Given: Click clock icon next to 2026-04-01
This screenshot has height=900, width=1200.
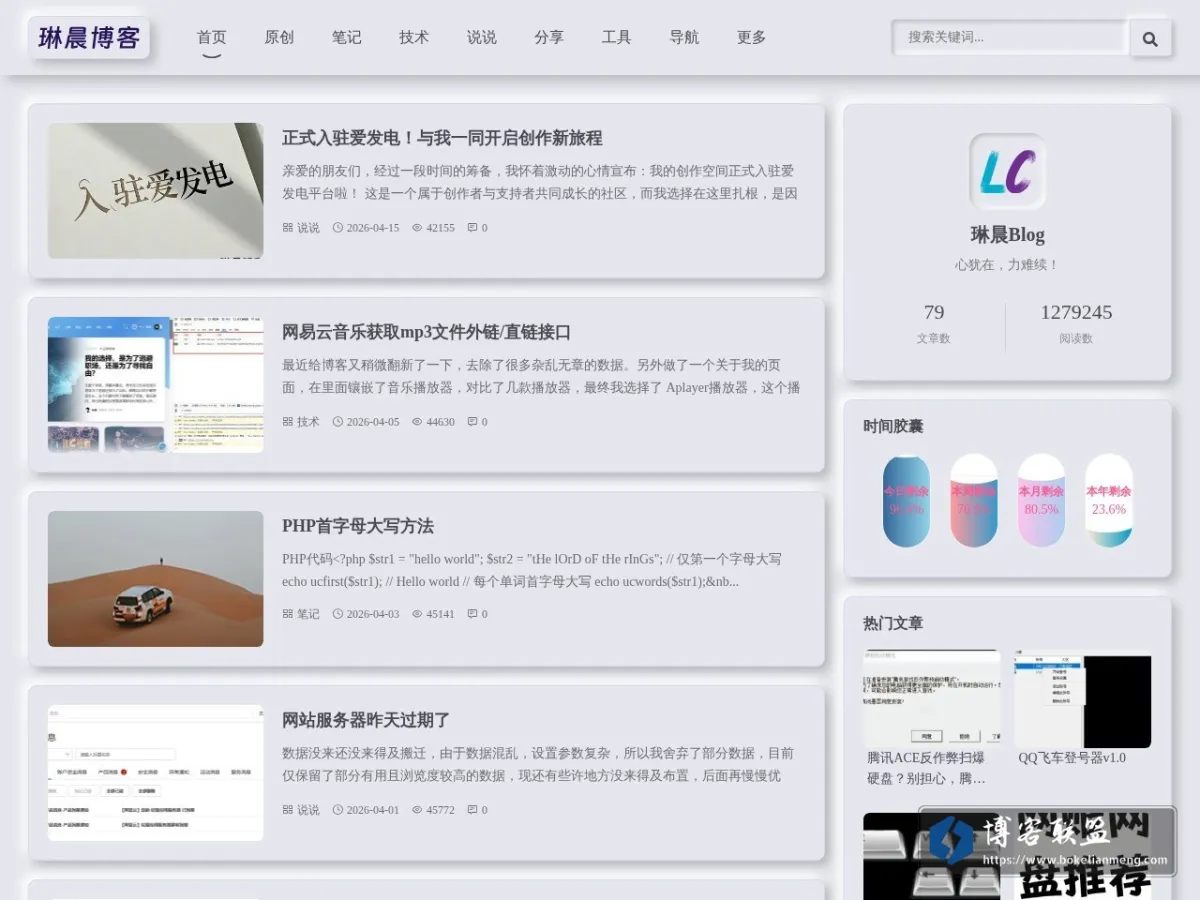Looking at the screenshot, I should [338, 810].
